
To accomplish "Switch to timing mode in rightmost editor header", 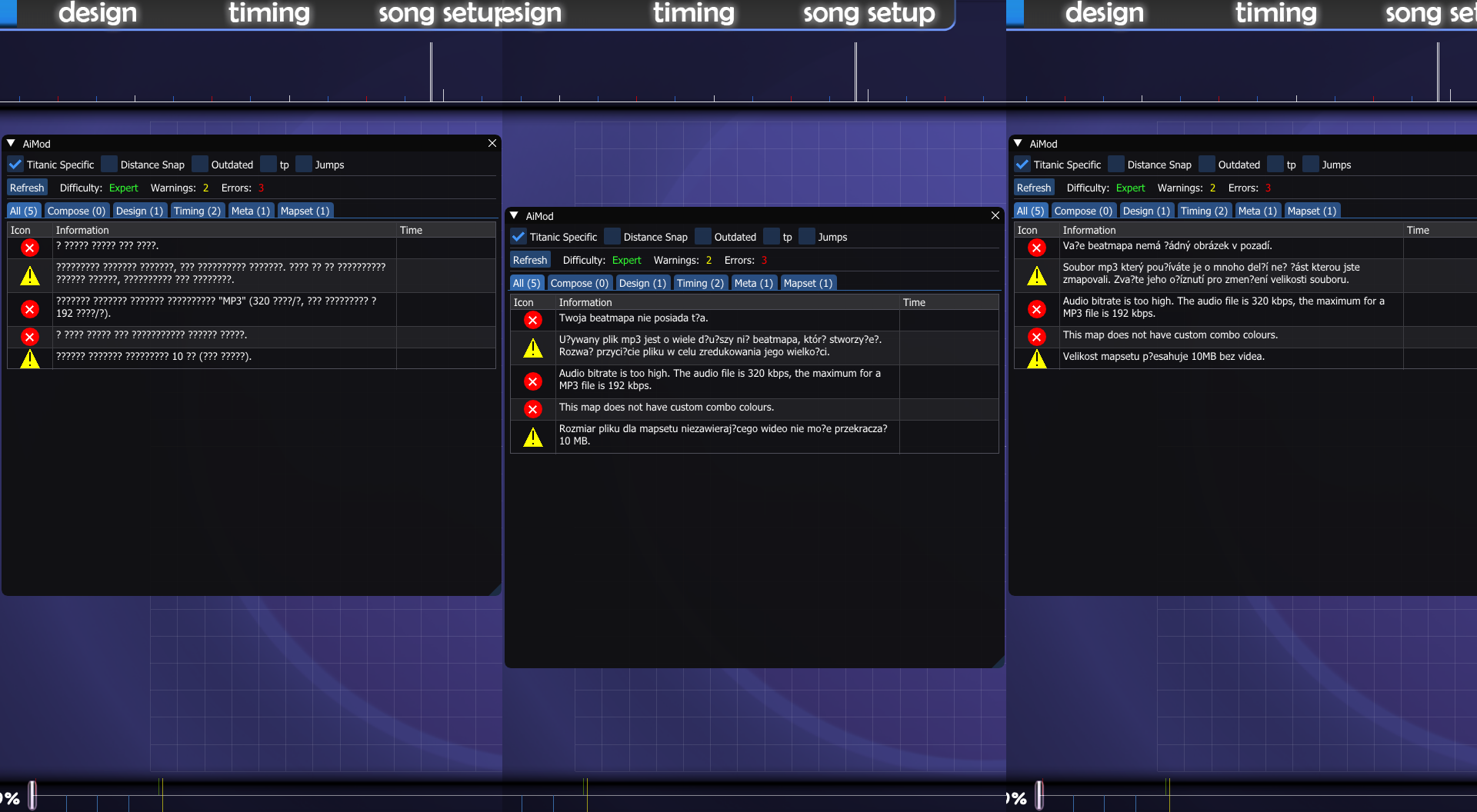I will [1276, 13].
